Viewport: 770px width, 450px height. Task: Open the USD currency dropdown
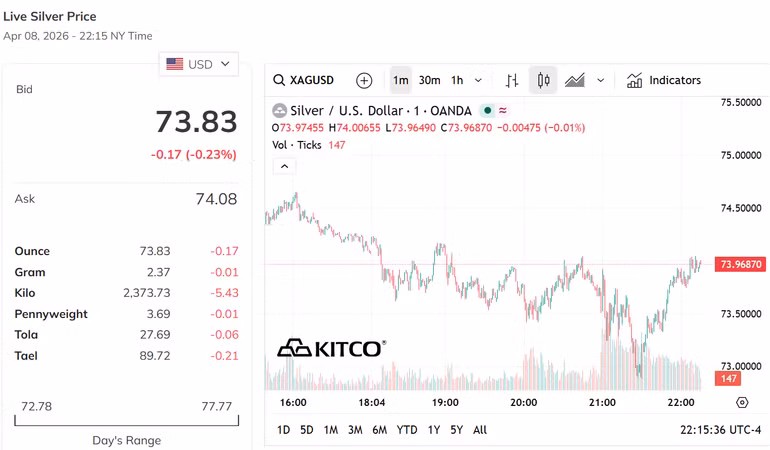coord(199,64)
